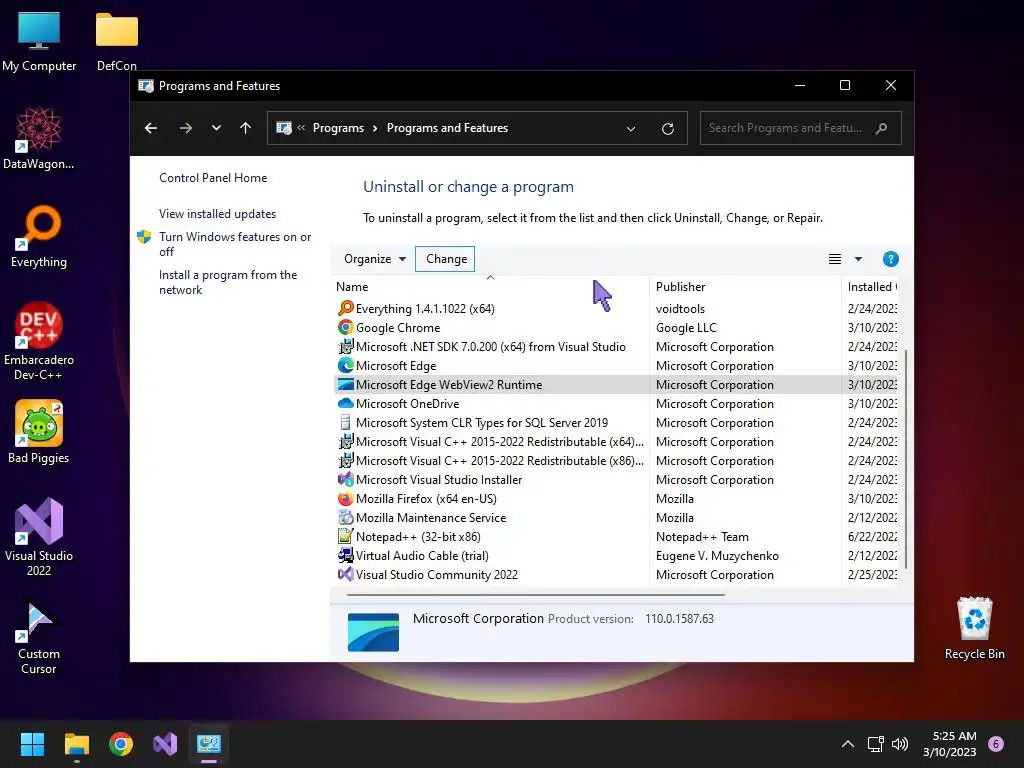Select Microsoft OneDrive row

(x=616, y=404)
